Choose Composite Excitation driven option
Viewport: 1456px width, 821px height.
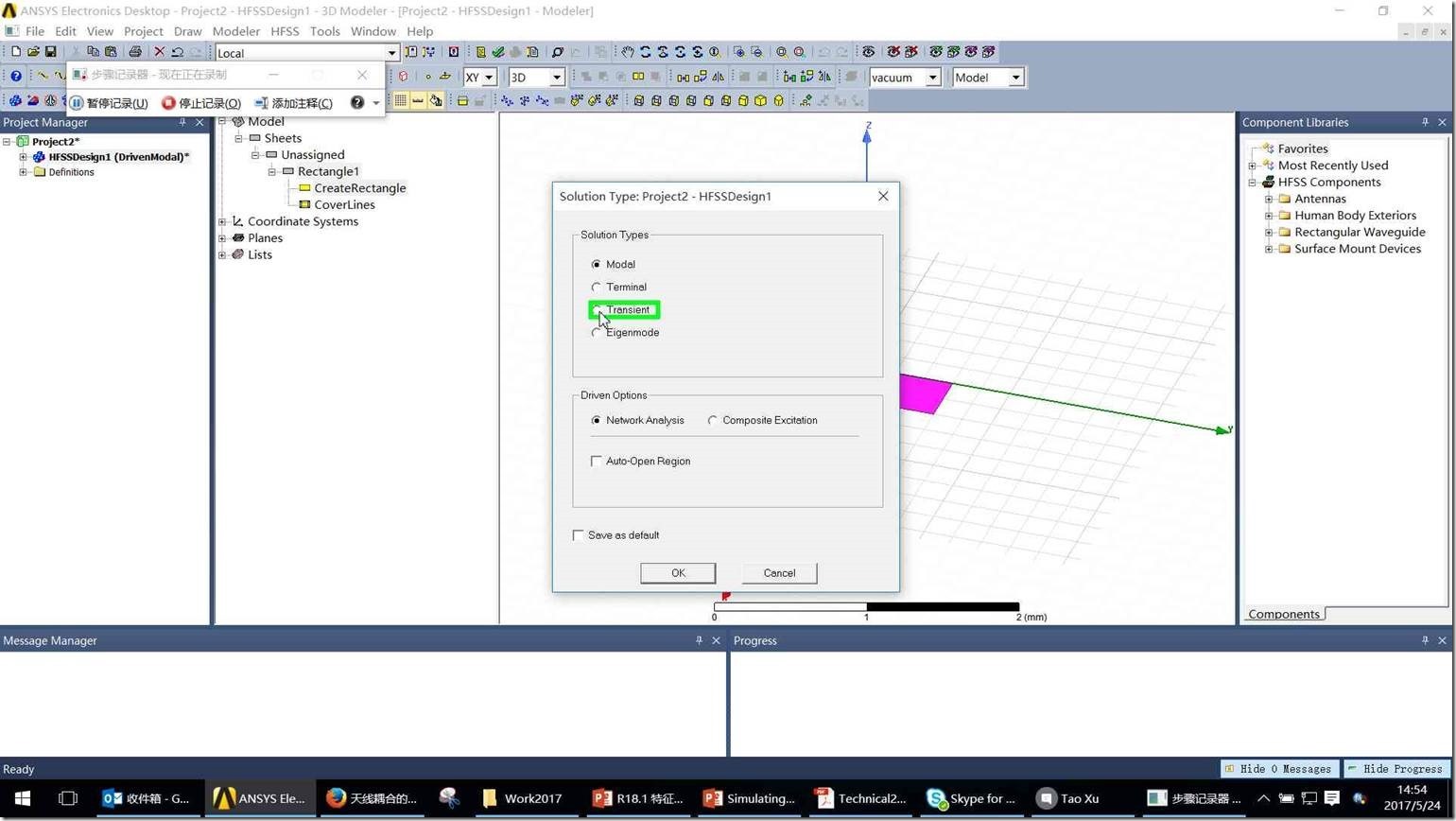click(x=762, y=420)
